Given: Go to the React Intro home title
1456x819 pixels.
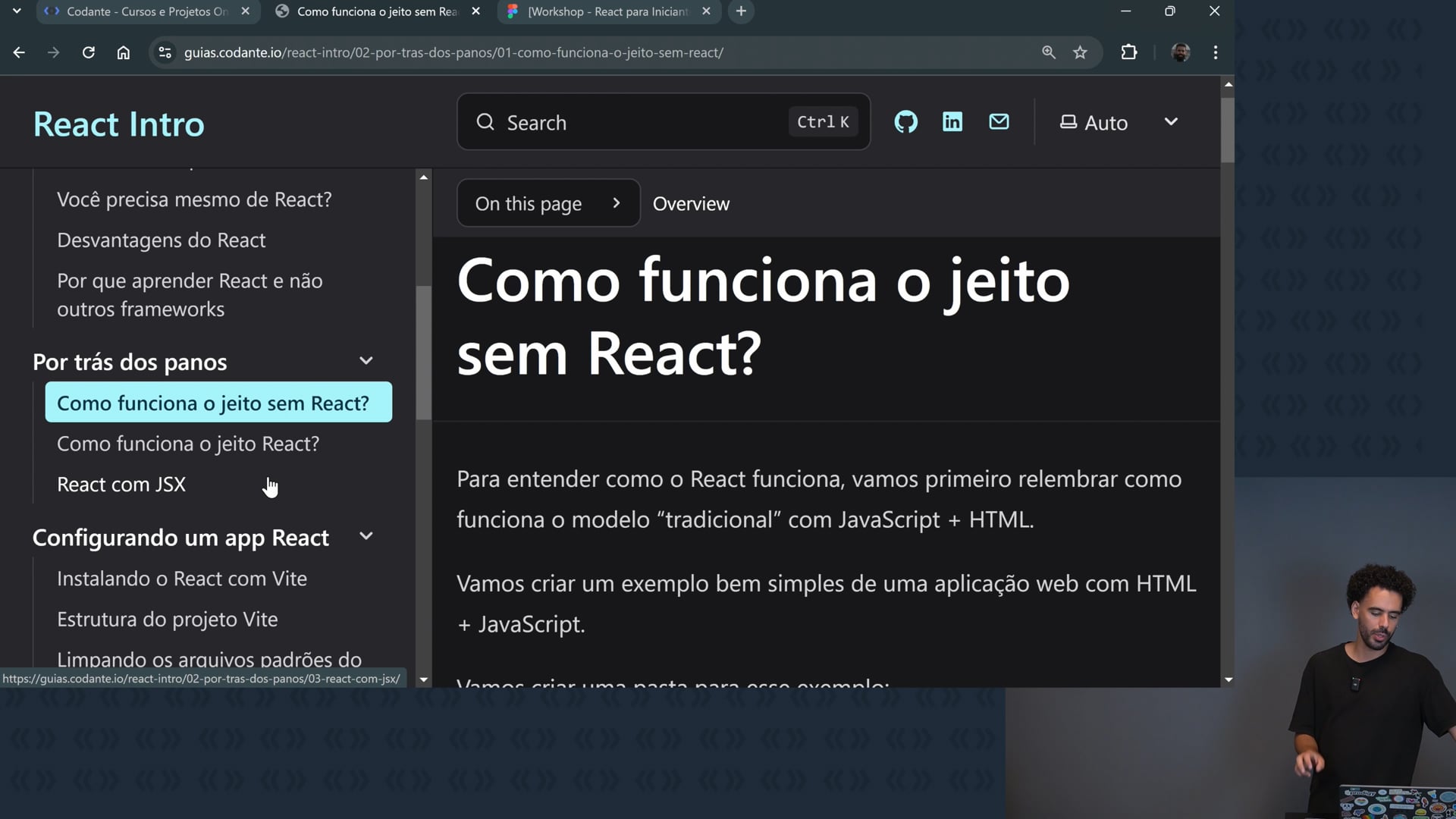Looking at the screenshot, I should click(x=119, y=124).
